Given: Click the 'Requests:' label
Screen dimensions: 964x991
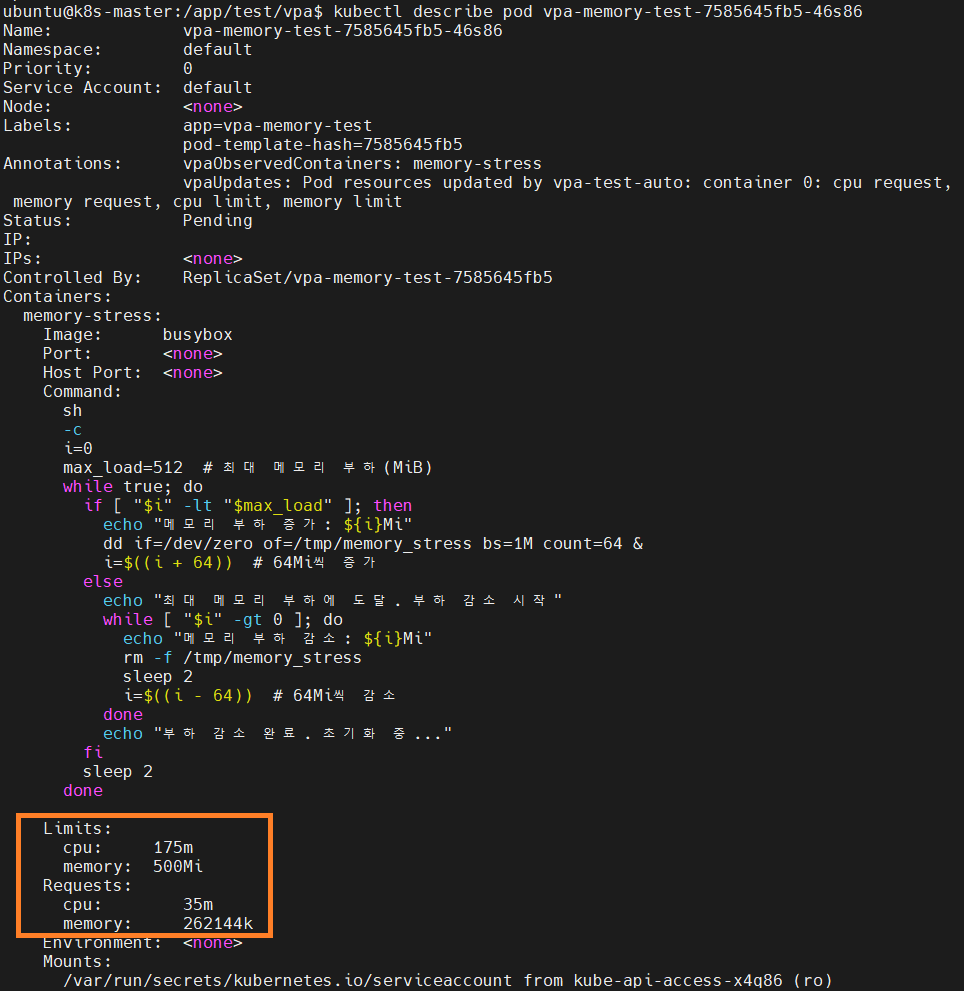Looking at the screenshot, I should click(x=87, y=885).
